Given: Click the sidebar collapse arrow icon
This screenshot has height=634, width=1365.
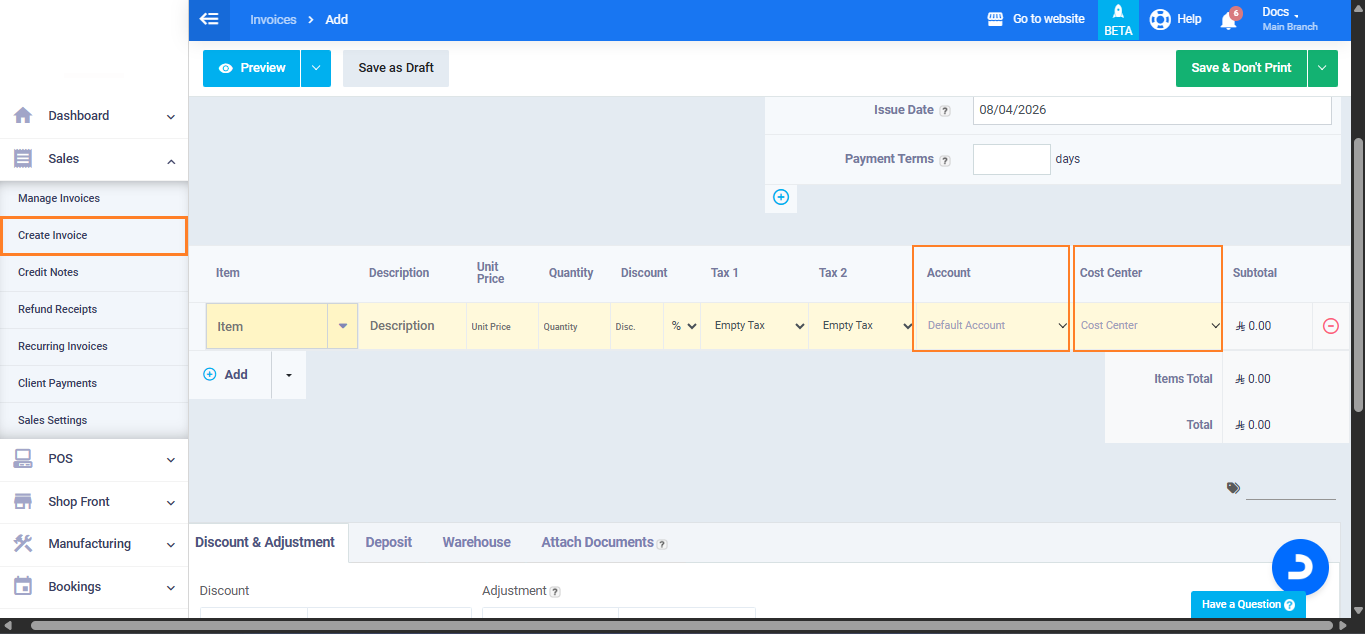Looking at the screenshot, I should [x=209, y=19].
